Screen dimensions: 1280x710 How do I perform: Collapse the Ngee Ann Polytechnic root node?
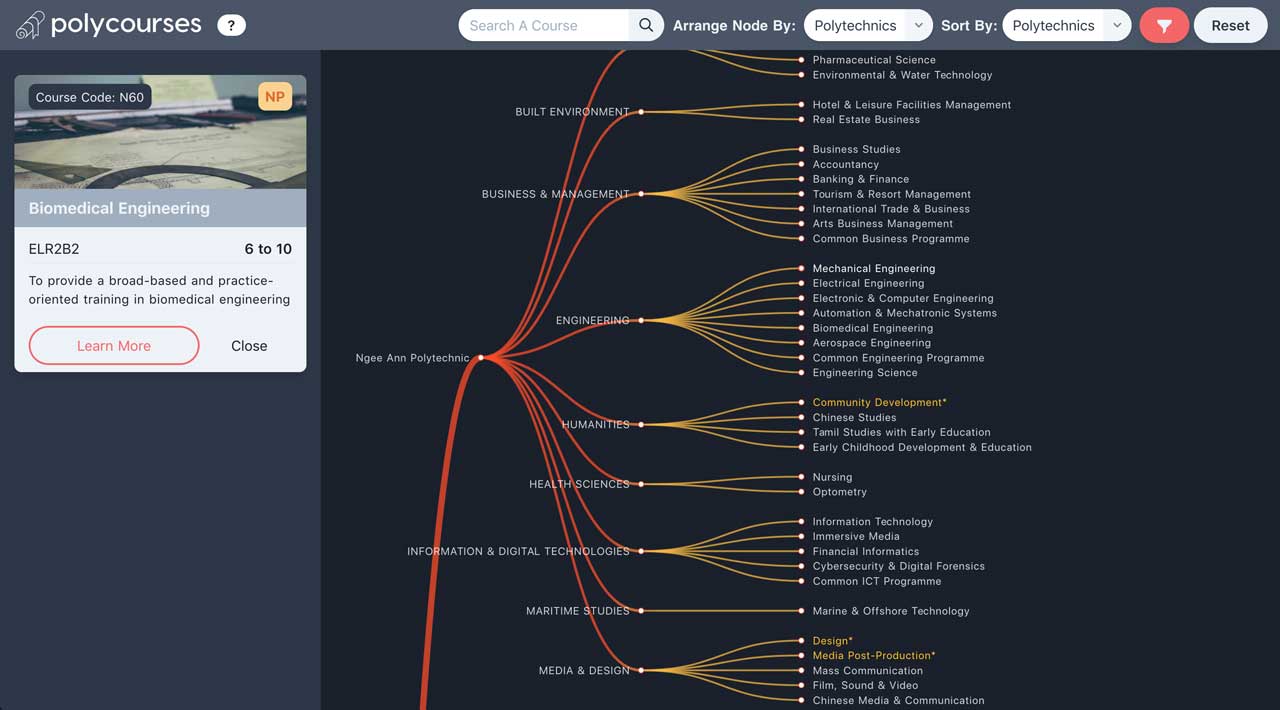[482, 356]
